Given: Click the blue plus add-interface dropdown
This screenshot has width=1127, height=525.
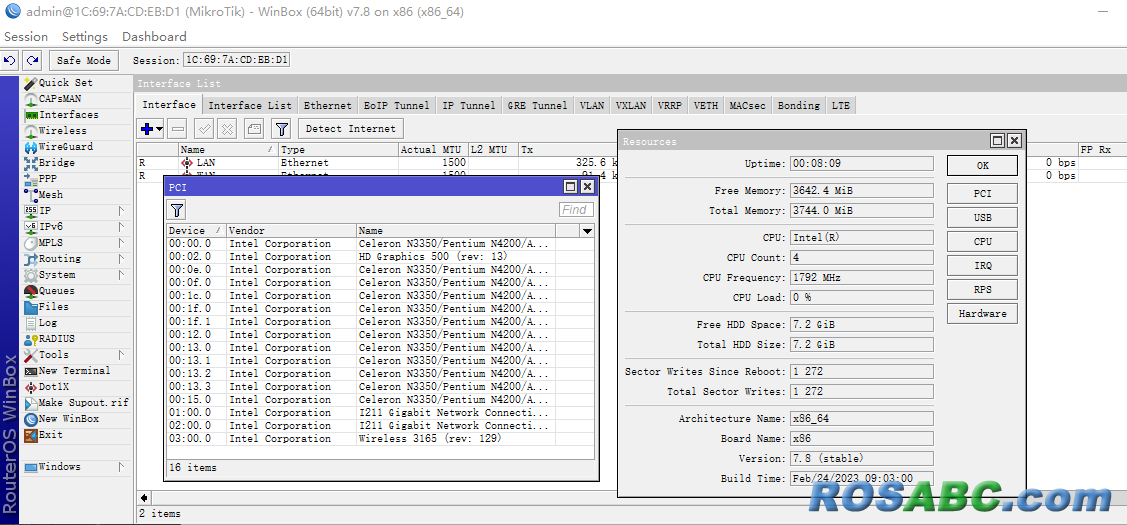Looking at the screenshot, I should tap(151, 129).
